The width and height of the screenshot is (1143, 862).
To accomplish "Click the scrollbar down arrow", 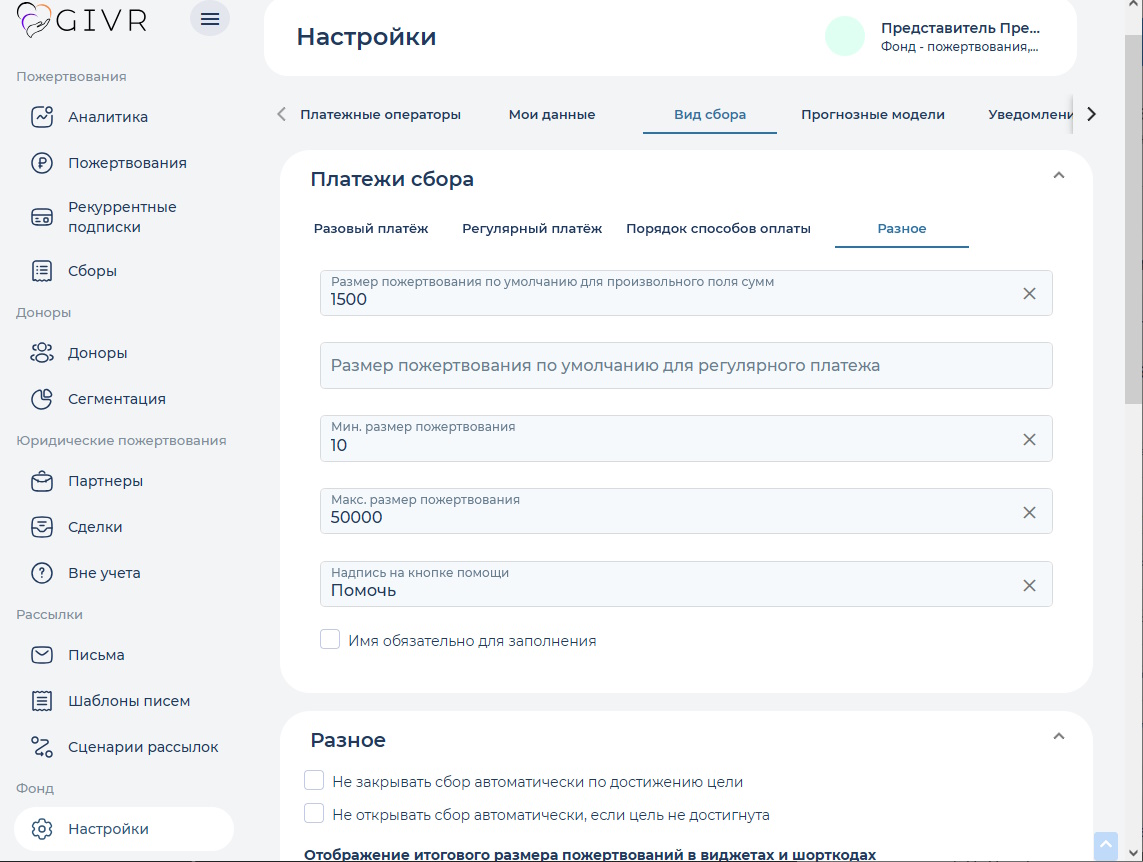I will pos(1134,853).
